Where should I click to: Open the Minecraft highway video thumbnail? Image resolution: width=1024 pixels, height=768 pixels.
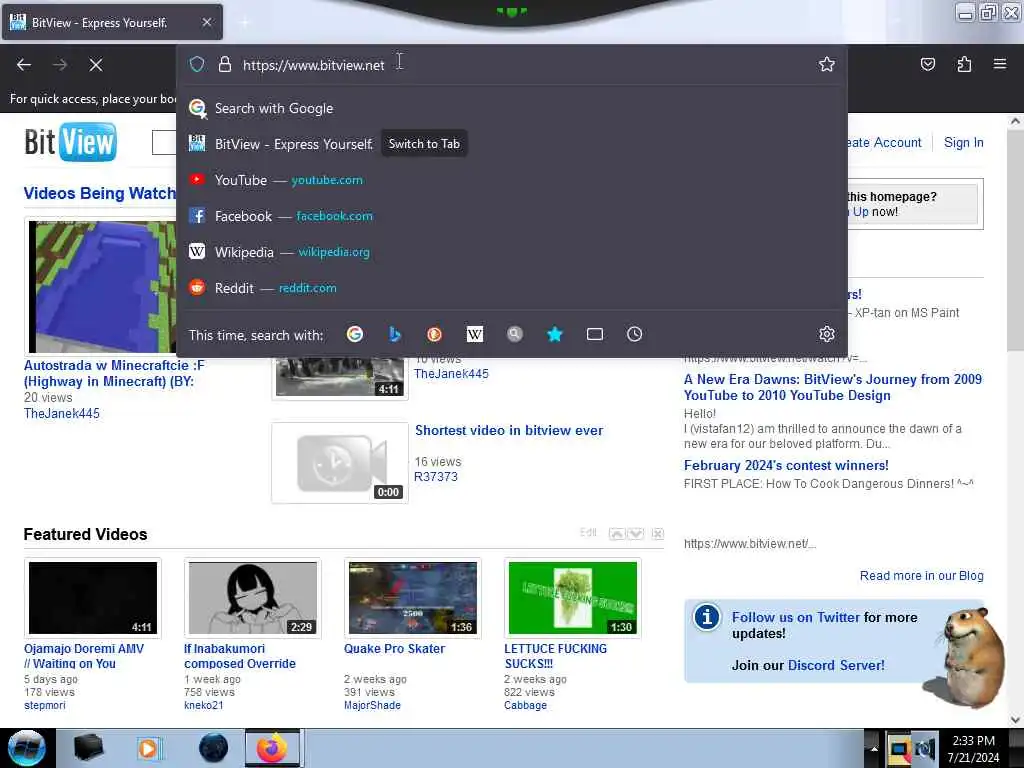(102, 285)
